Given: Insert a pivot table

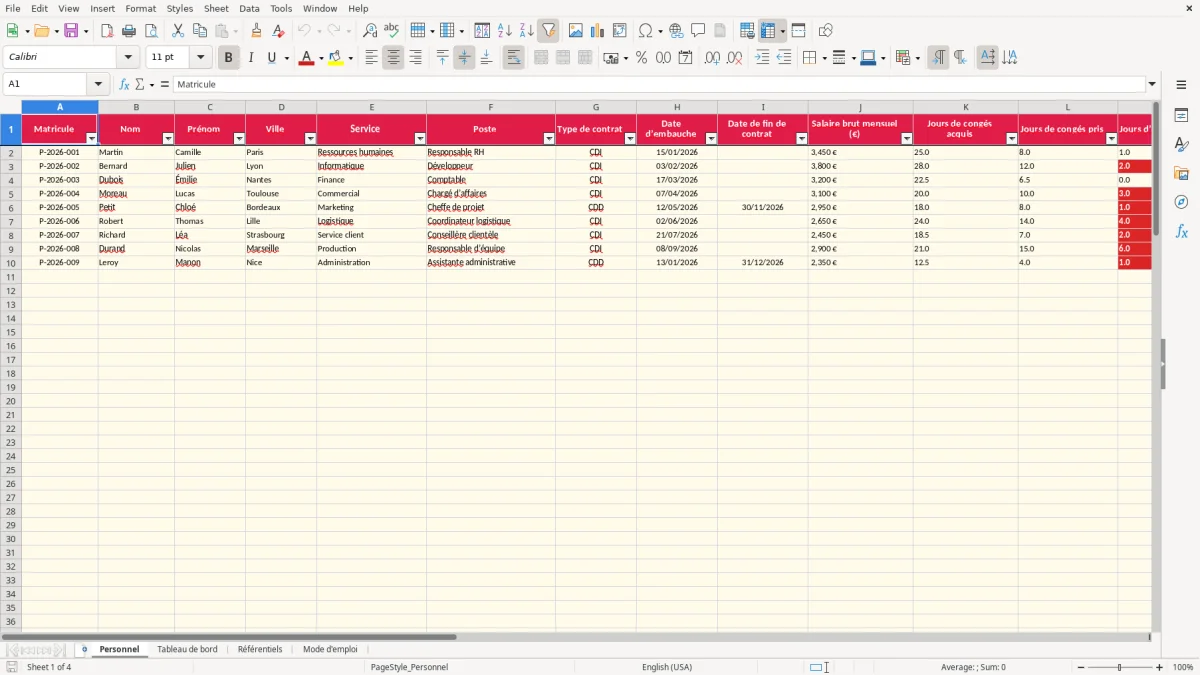Looking at the screenshot, I should pos(620,31).
